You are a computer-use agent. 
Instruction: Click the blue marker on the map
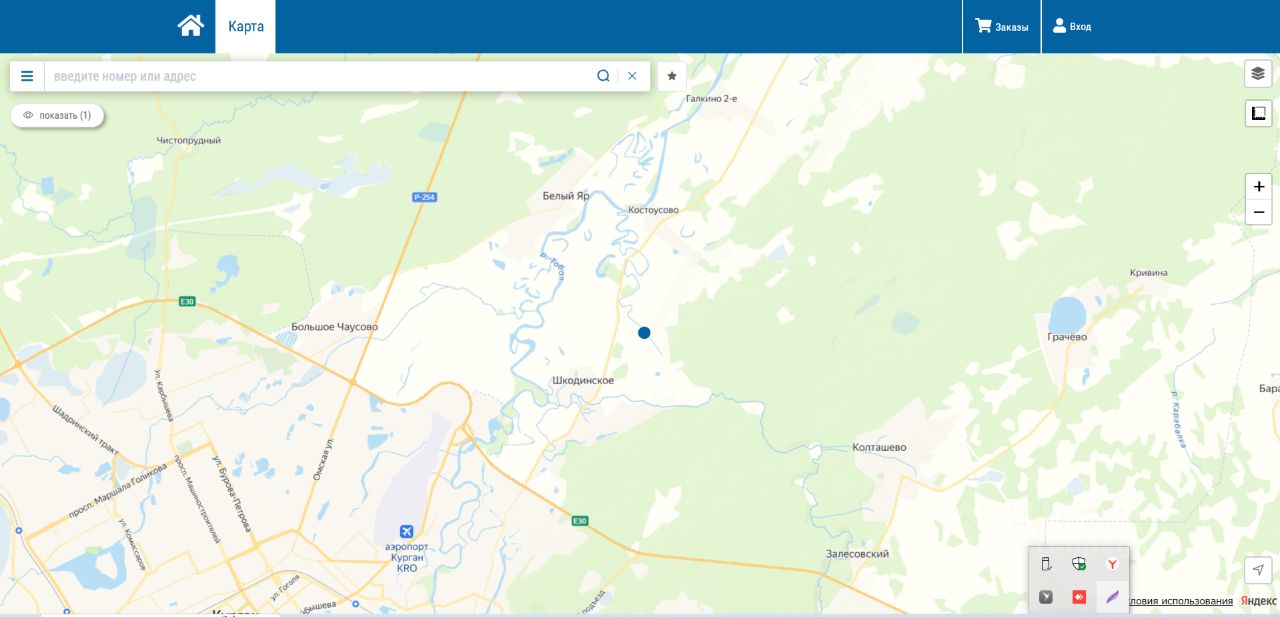click(644, 332)
